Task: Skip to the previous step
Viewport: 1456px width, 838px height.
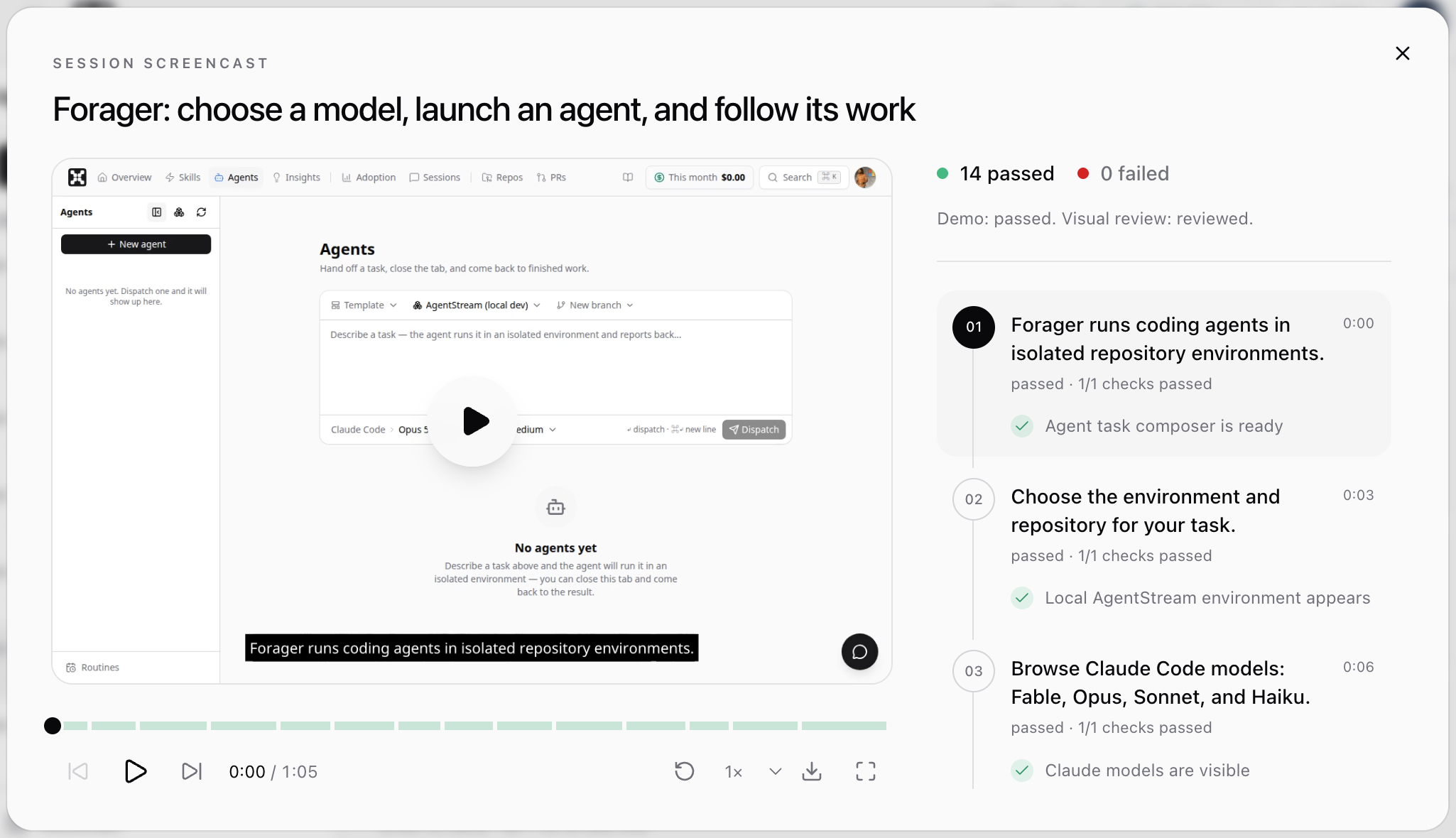Action: [x=78, y=771]
